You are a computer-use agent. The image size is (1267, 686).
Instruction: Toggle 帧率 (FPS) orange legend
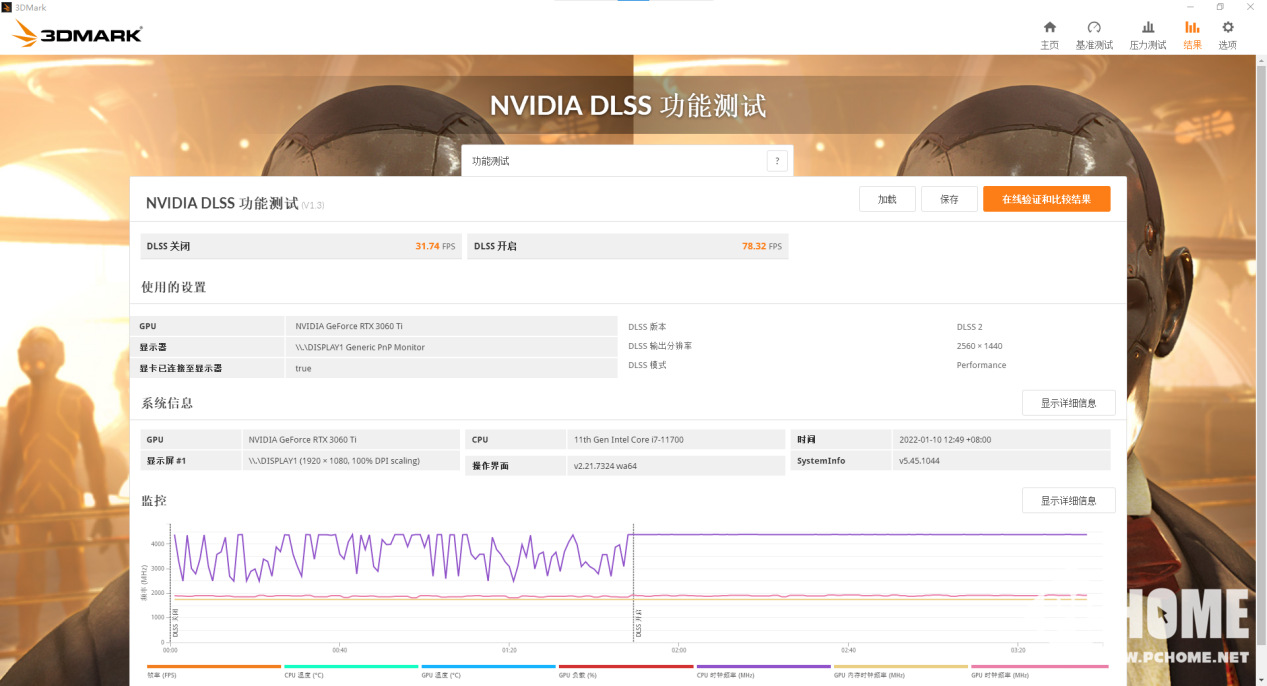pyautogui.click(x=213, y=671)
